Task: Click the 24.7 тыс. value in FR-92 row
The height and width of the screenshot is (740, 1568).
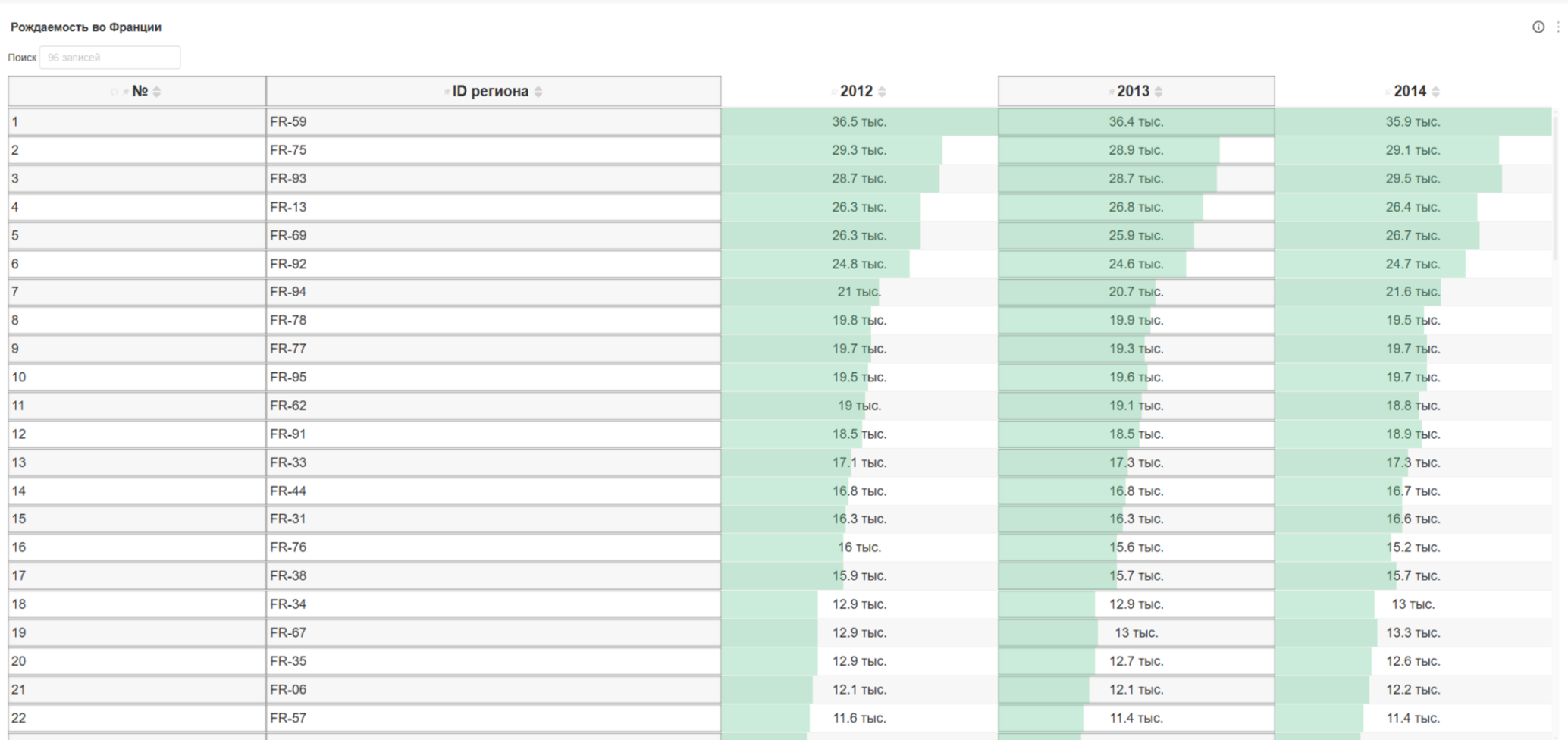Action: coord(1413,264)
